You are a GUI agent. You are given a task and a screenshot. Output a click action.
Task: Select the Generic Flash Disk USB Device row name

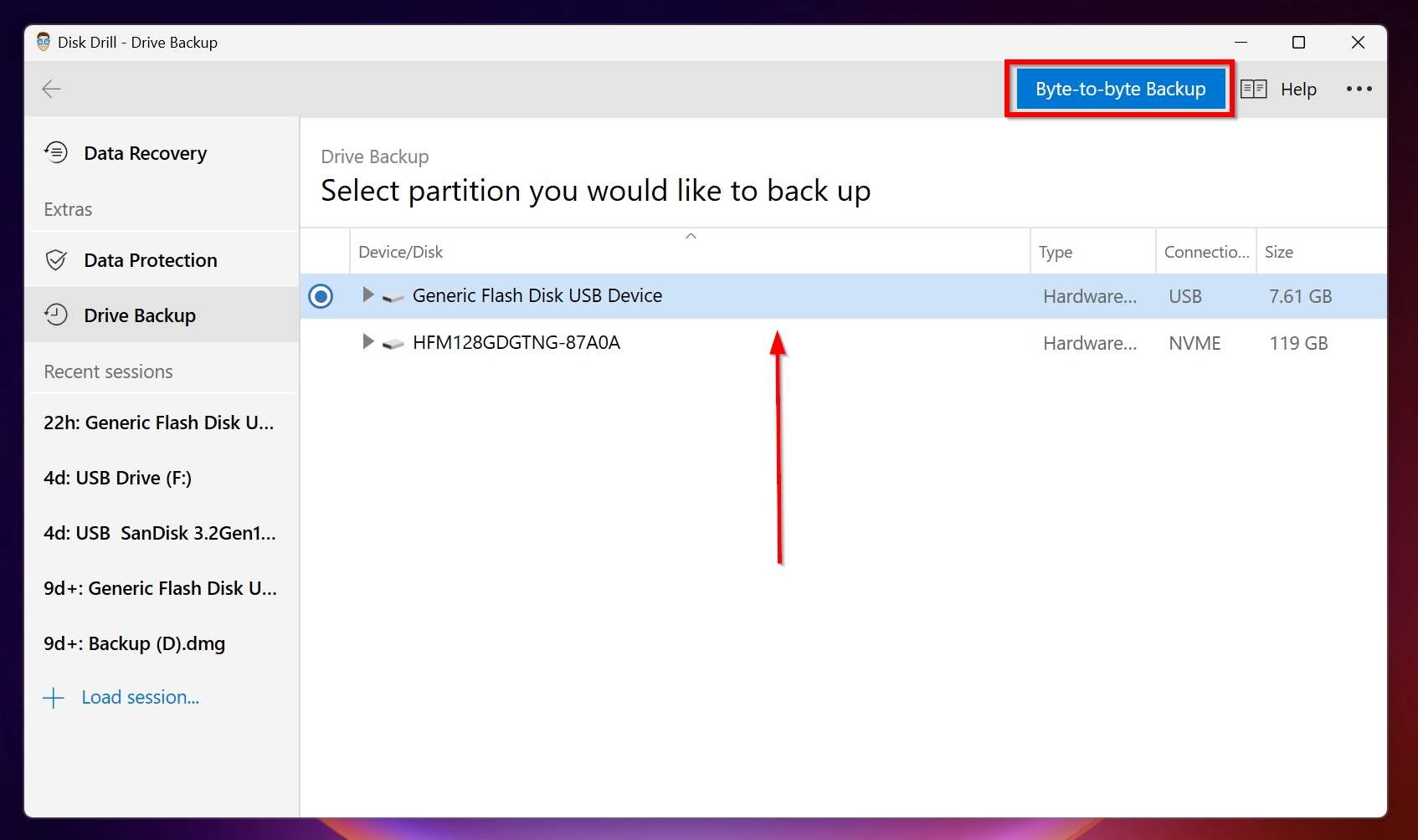tap(537, 295)
